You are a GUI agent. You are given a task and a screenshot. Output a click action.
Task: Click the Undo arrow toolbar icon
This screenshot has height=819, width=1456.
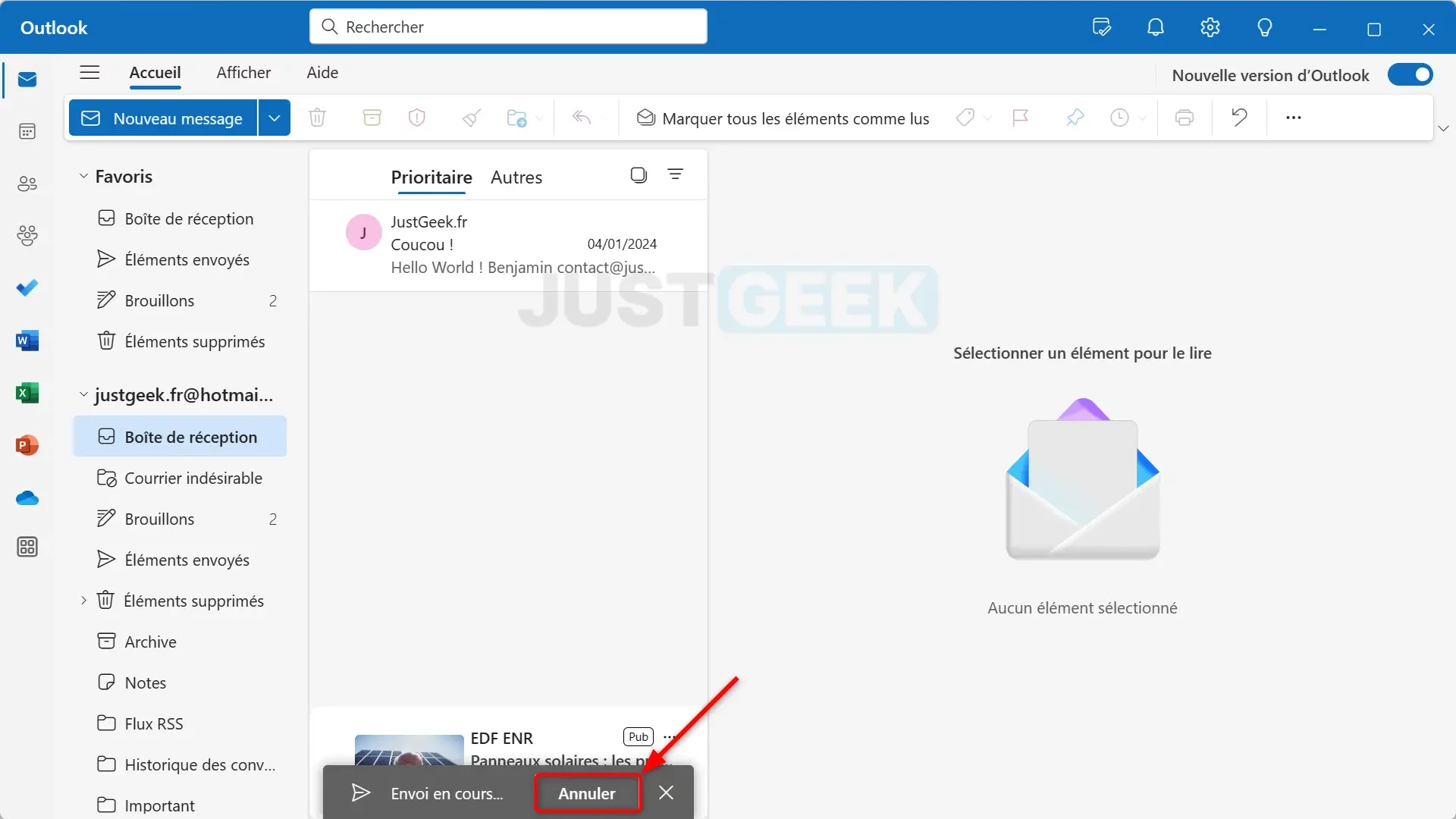(1239, 118)
